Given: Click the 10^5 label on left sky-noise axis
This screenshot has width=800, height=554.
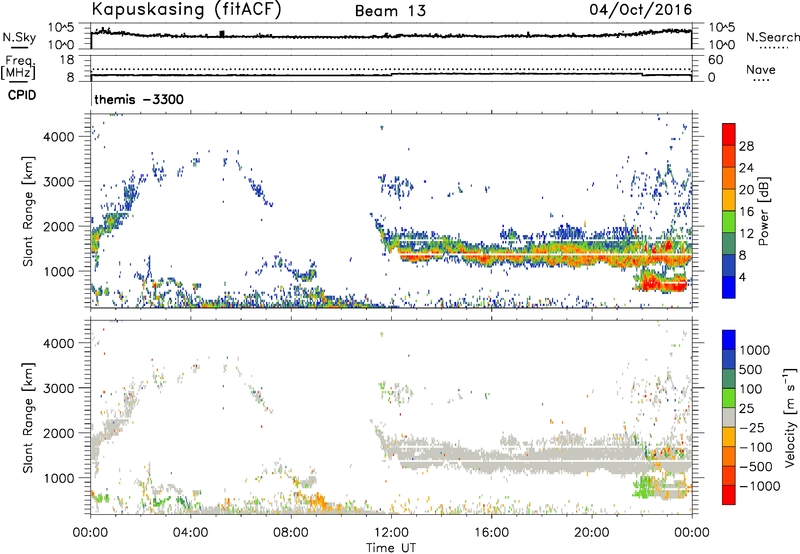Looking at the screenshot, I should (x=61, y=28).
